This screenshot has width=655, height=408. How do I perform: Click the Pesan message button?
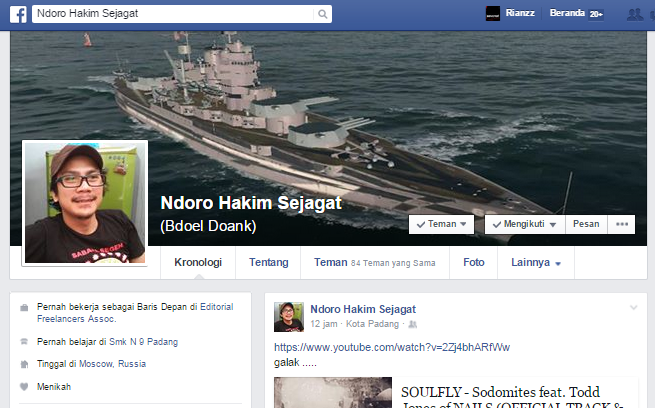pos(586,224)
